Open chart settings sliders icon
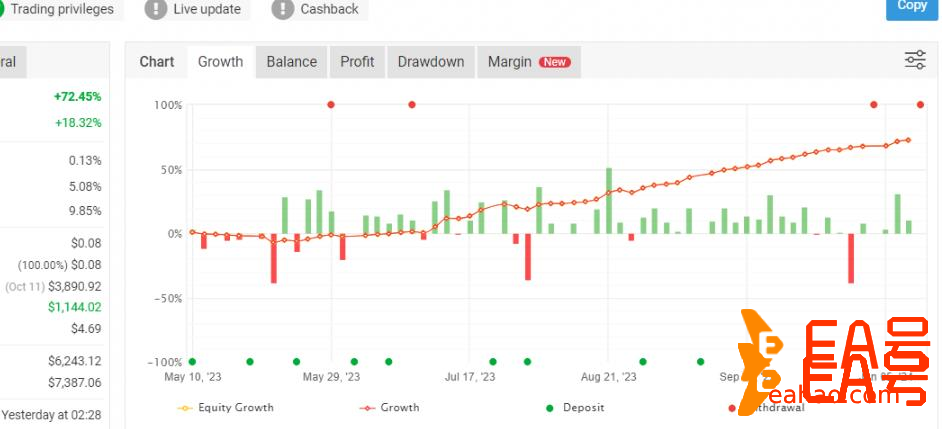 tap(914, 60)
